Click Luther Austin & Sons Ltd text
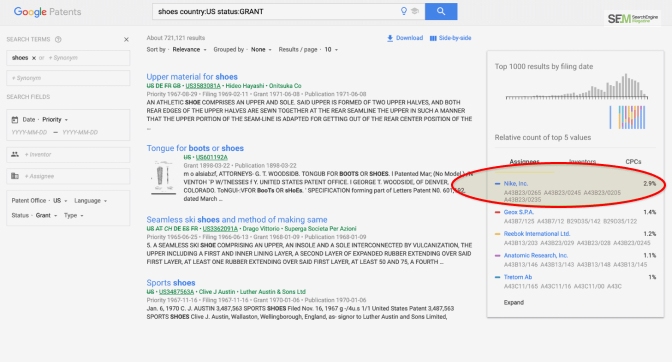Viewport: 672px width, 362px height. click(x=273, y=292)
